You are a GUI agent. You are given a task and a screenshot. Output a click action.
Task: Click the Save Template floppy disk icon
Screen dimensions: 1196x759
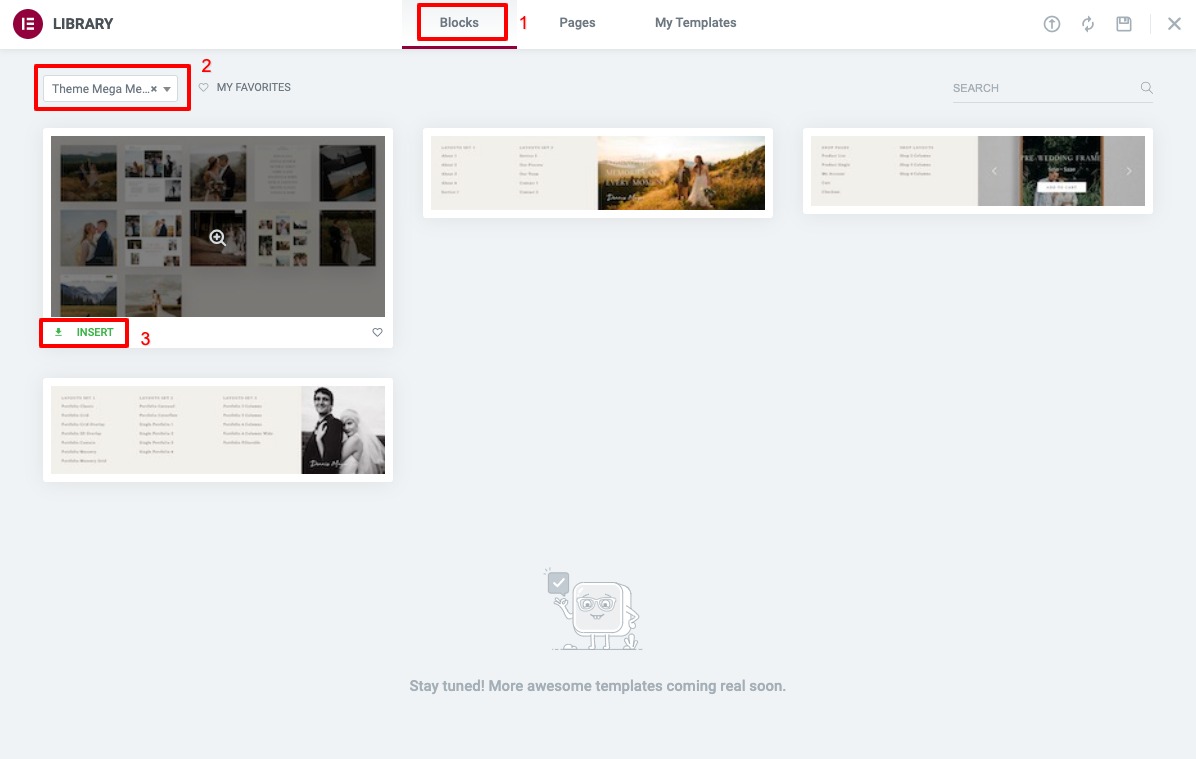1124,23
